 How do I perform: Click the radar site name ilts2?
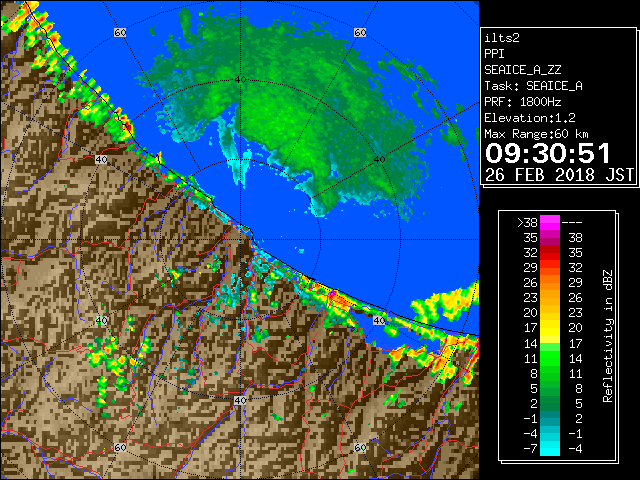tap(502, 38)
